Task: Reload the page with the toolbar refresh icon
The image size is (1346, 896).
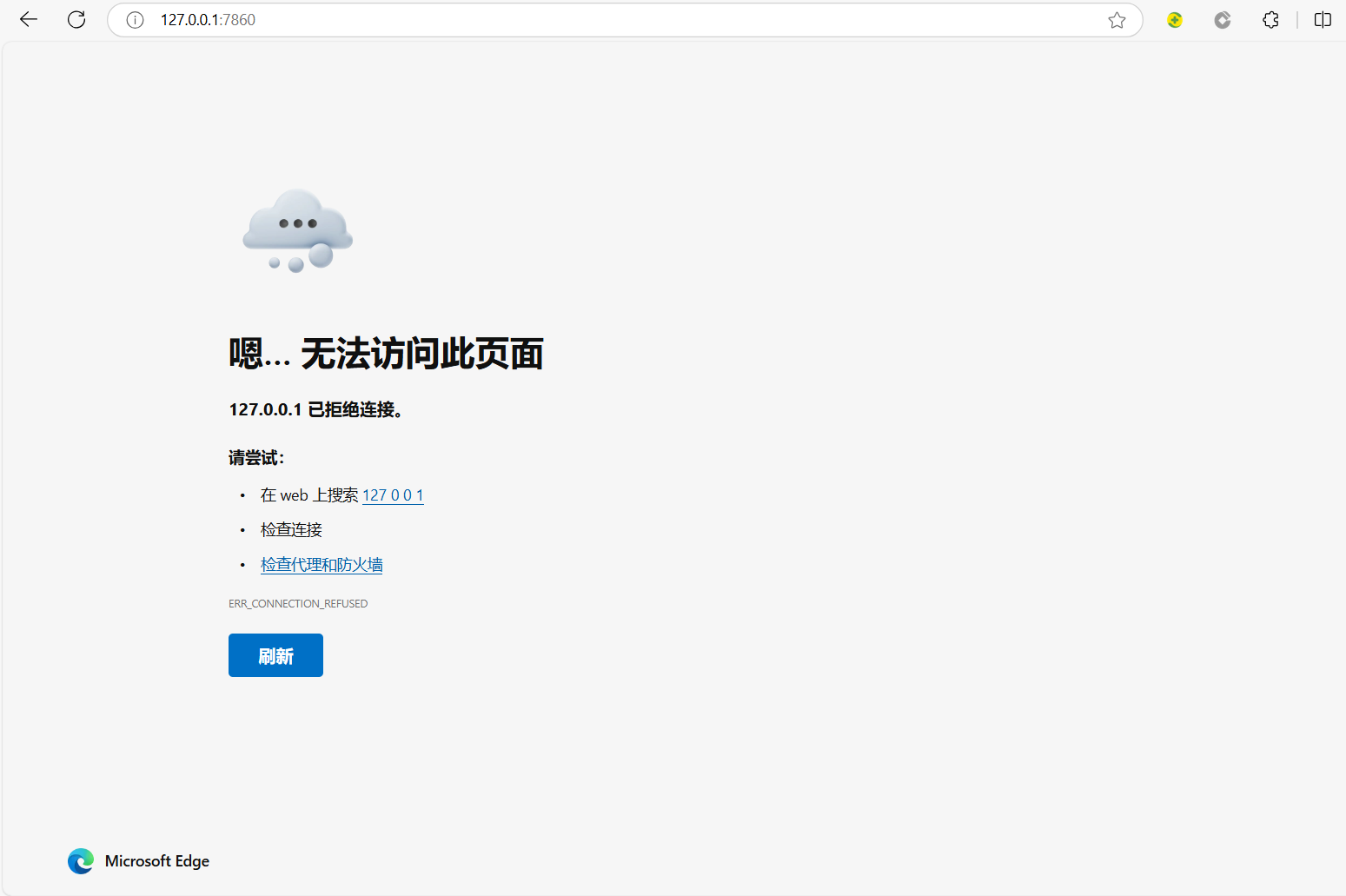Action: (76, 20)
